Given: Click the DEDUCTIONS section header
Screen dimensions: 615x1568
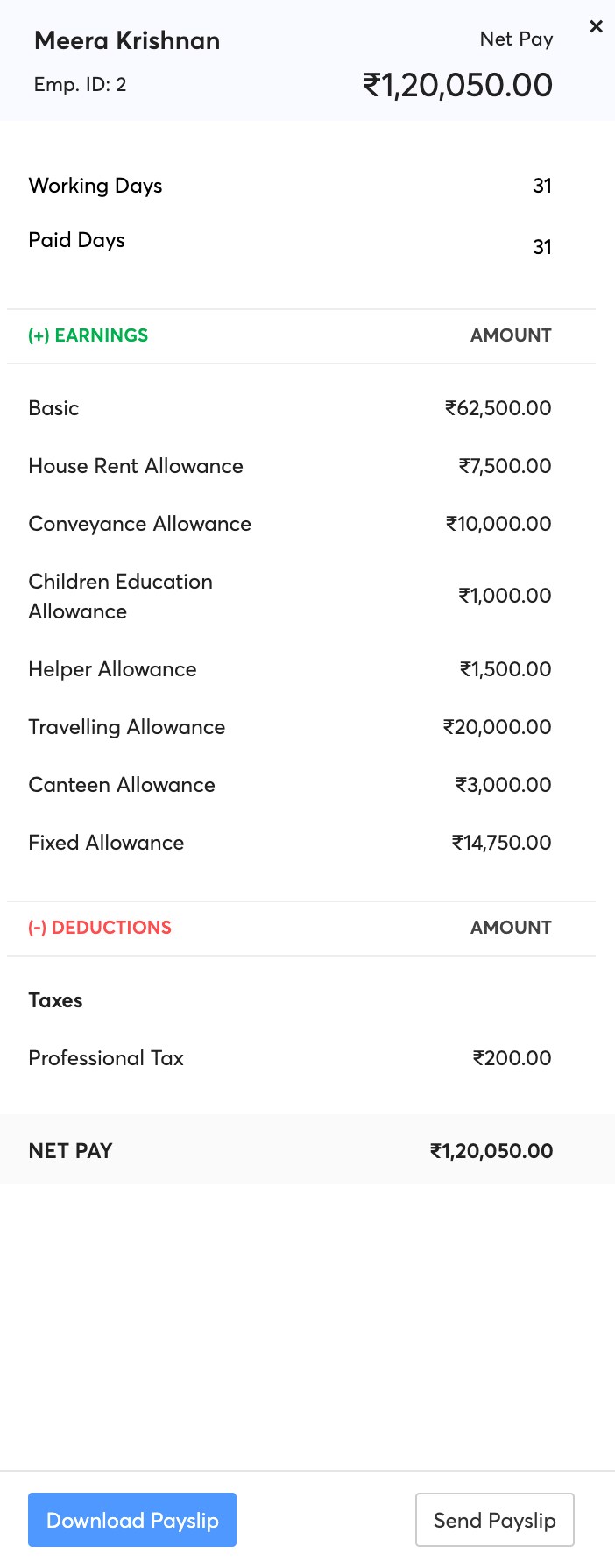Looking at the screenshot, I should pyautogui.click(x=101, y=928).
